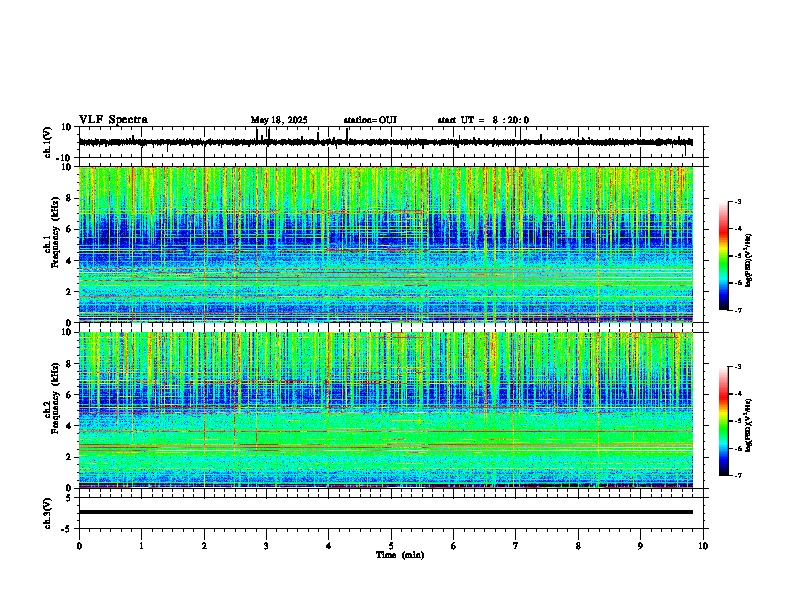Click the "station=OUI" header label

(370, 120)
